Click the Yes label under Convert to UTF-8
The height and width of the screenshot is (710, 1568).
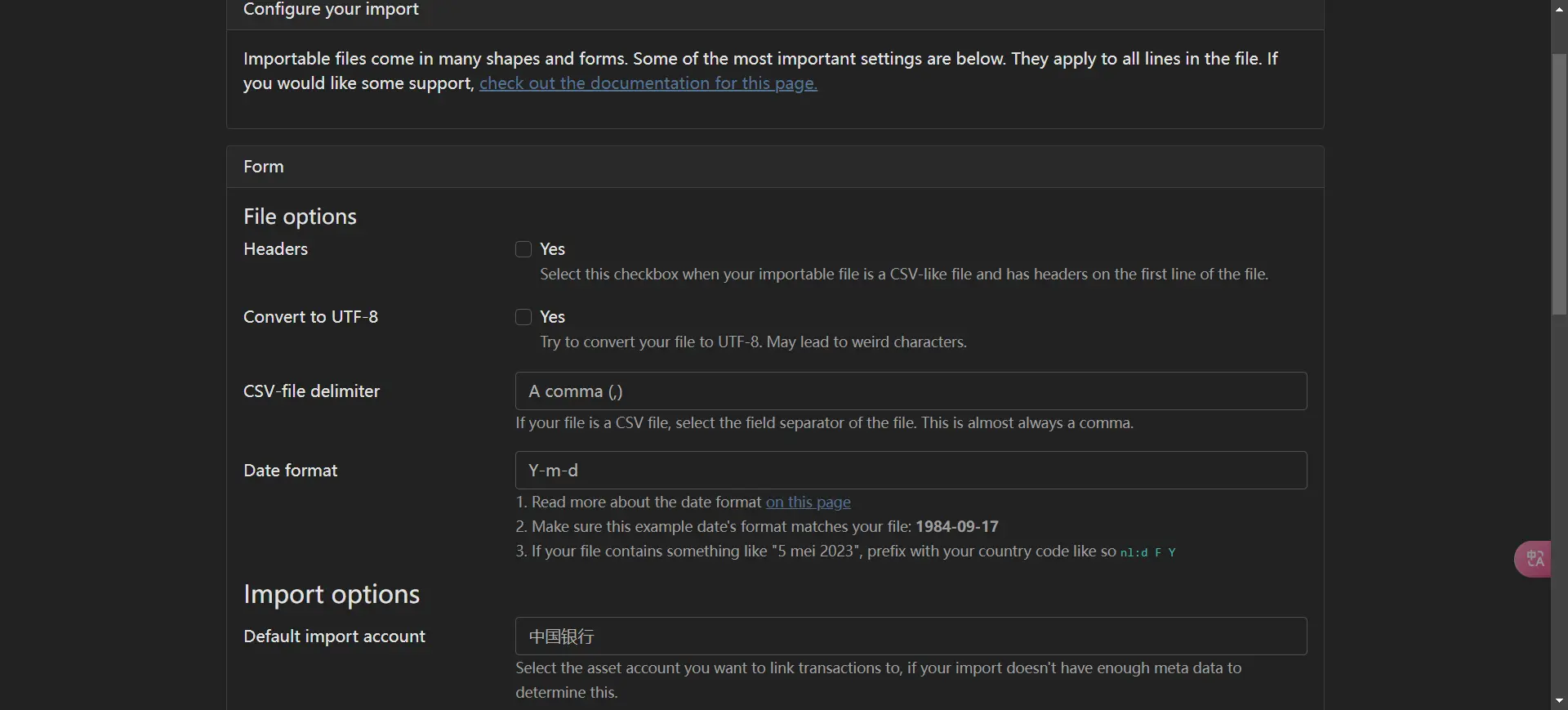552,317
